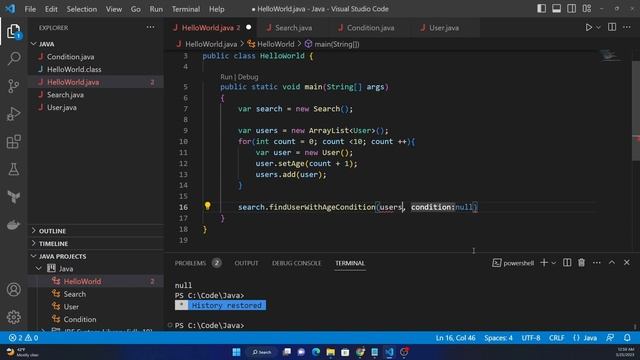The width and height of the screenshot is (640, 360).
Task: Open the Explorer view in activity bar
Action: tap(13, 32)
